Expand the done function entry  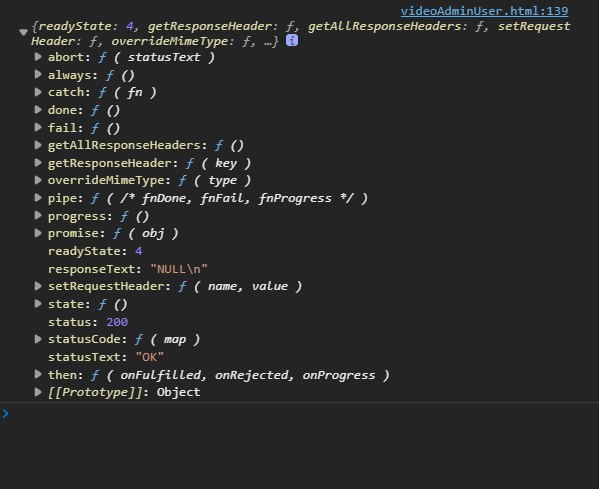point(38,110)
